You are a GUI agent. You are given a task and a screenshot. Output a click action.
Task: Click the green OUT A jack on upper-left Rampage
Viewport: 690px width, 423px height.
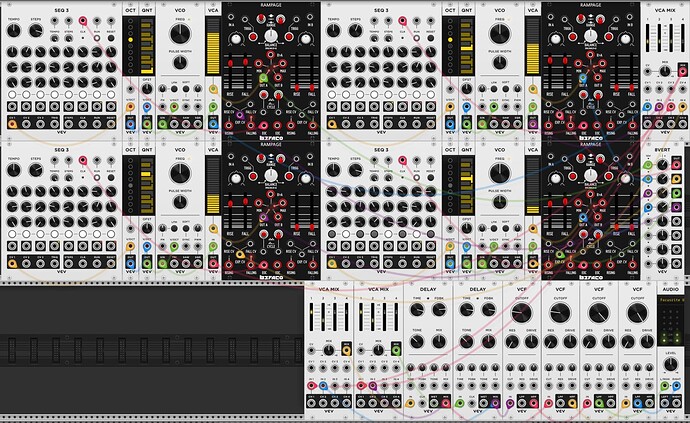(x=263, y=78)
